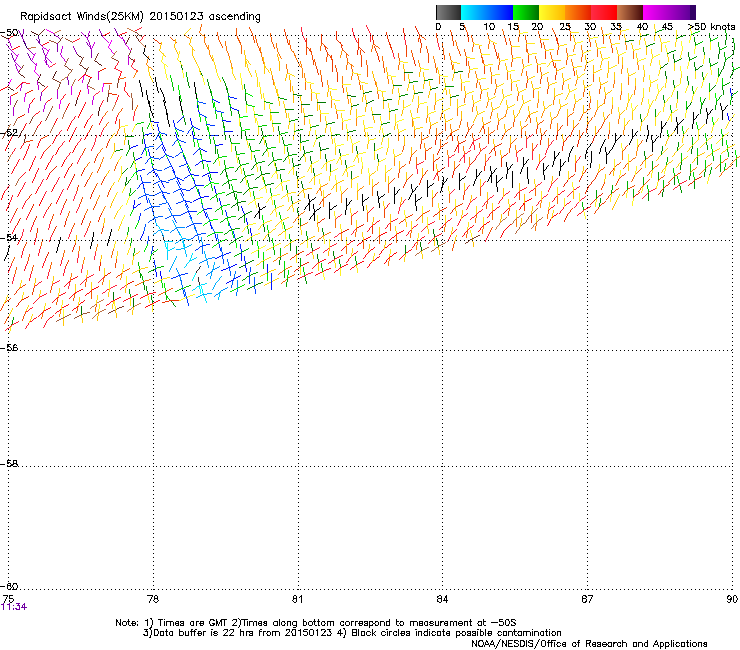This screenshot has width=740, height=650.
Task: Click the '-56' latitude axis label
Action: 9,347
